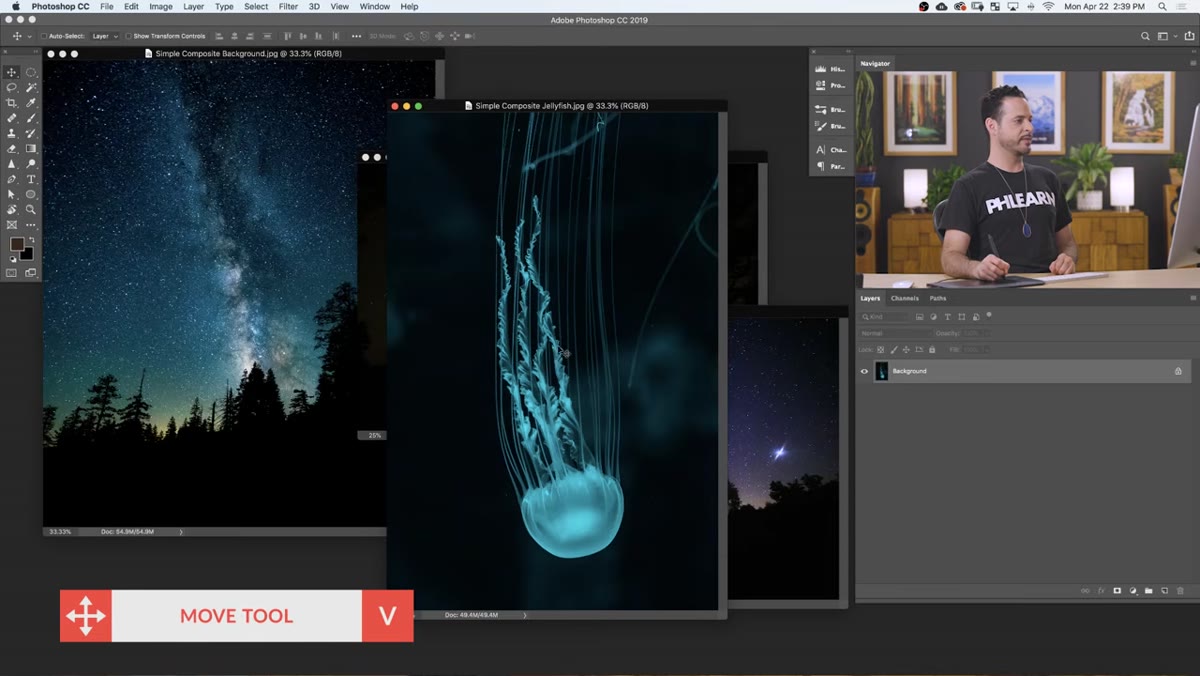Screen dimensions: 1200x676
Task: Switch to the Paths tab
Action: pos(938,298)
